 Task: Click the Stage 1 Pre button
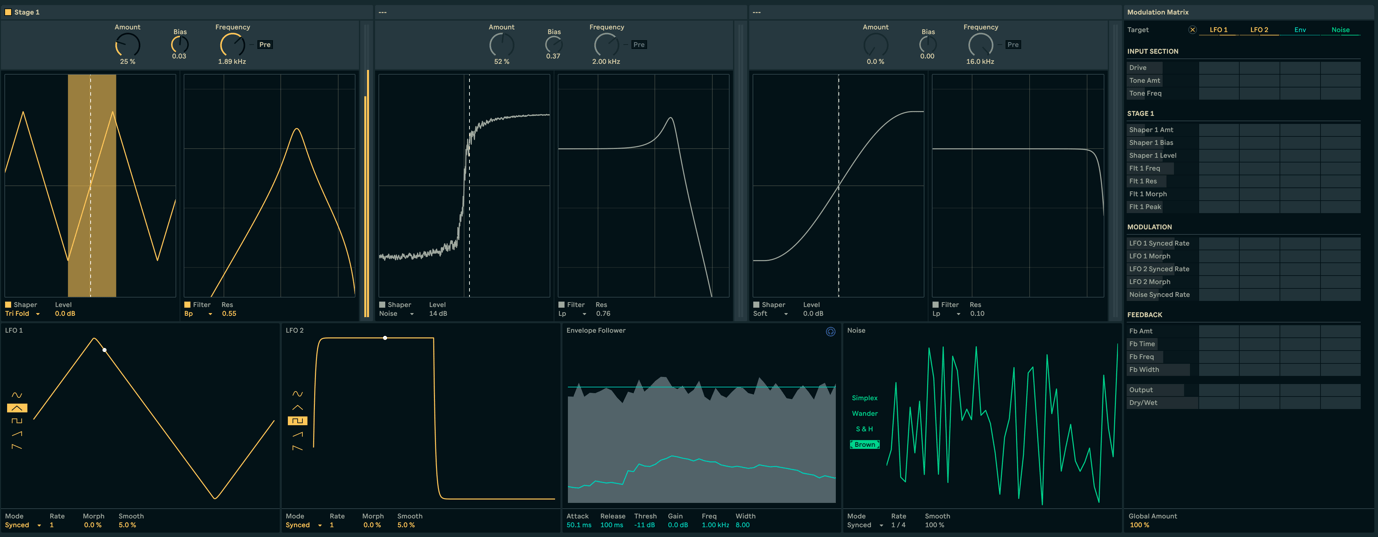coord(265,45)
